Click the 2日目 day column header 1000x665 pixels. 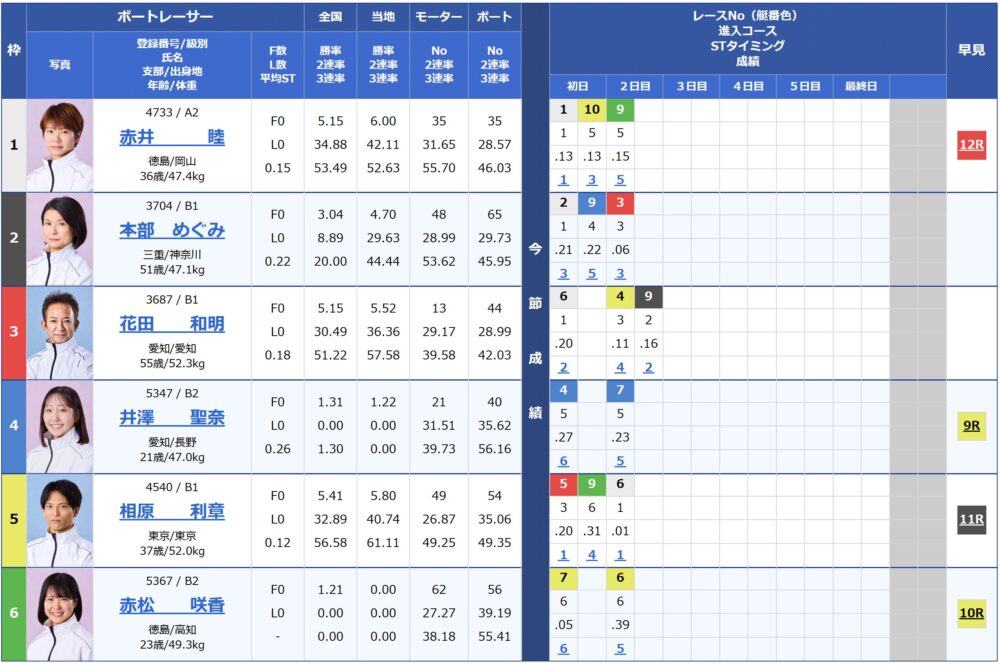(635, 86)
